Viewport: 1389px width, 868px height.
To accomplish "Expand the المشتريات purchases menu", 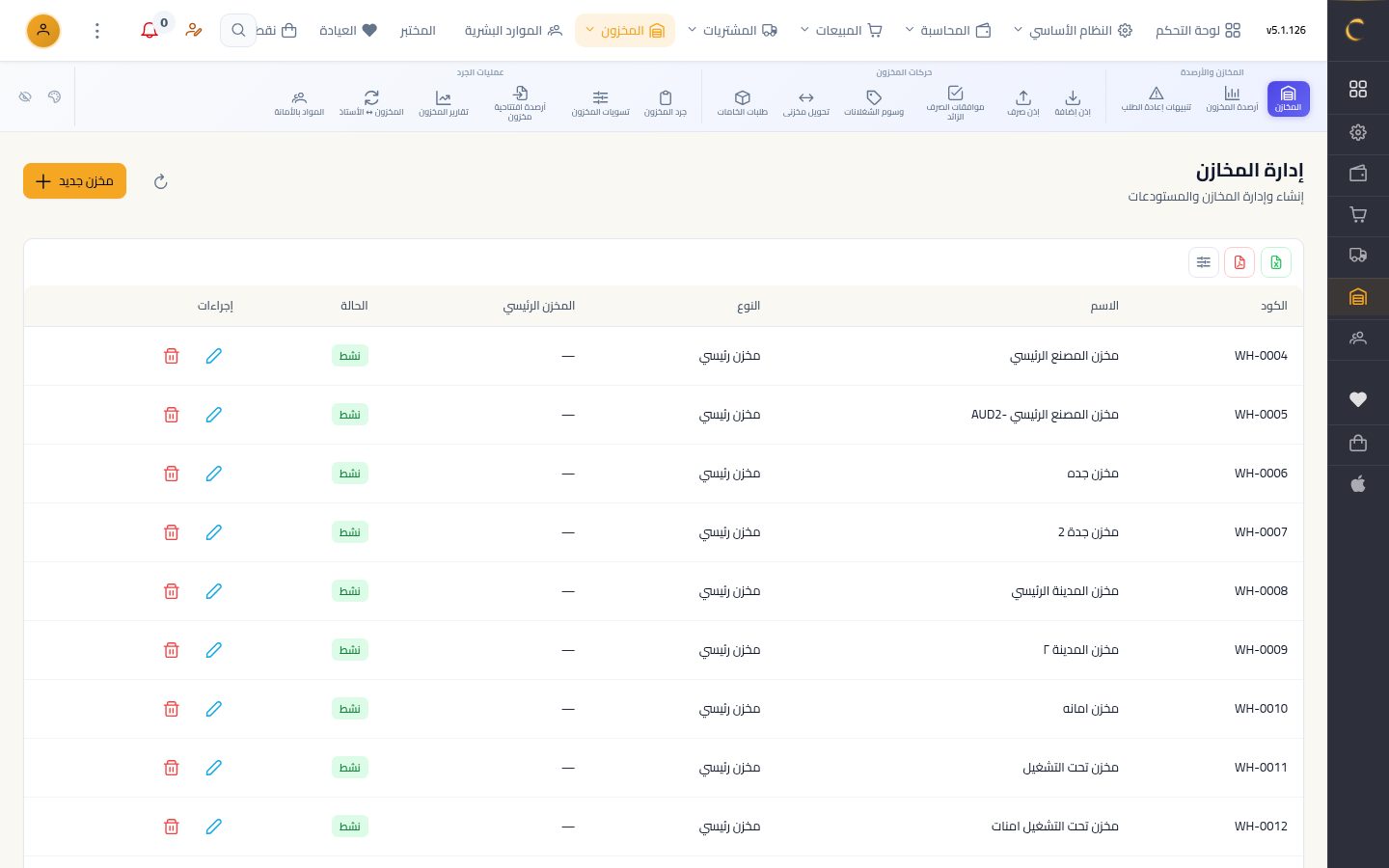I will 732,31.
